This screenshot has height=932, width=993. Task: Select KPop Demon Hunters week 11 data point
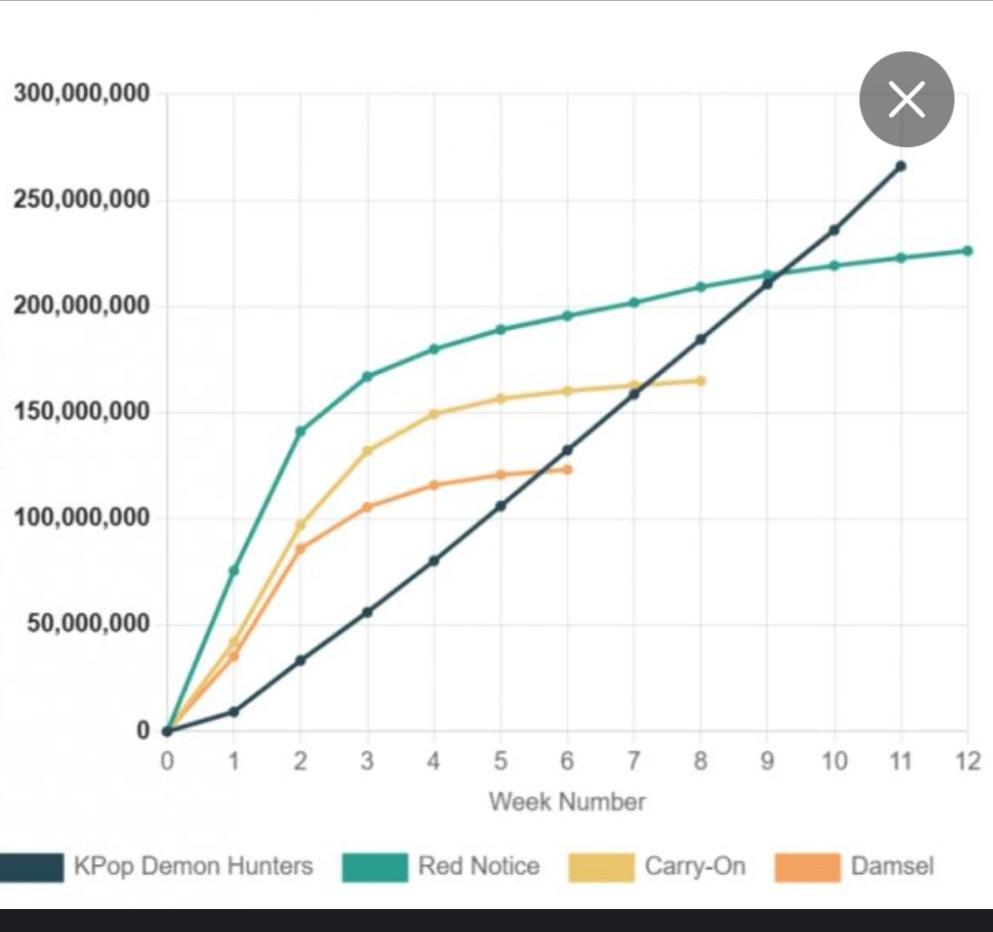[901, 166]
